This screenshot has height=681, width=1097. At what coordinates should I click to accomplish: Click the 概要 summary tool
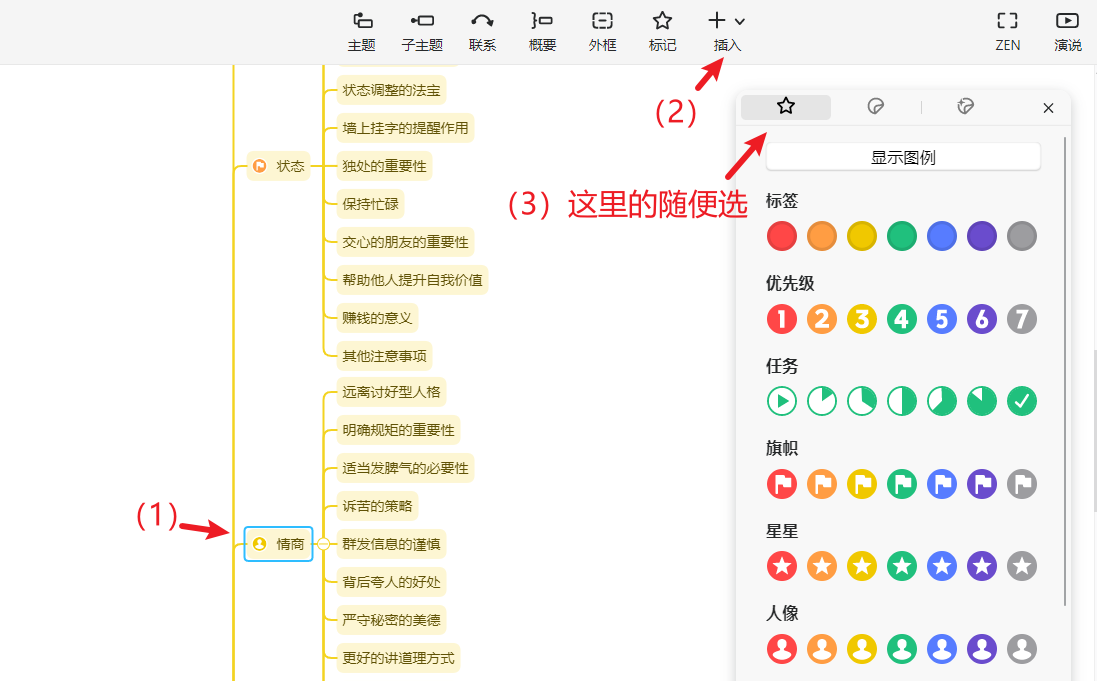pyautogui.click(x=542, y=31)
